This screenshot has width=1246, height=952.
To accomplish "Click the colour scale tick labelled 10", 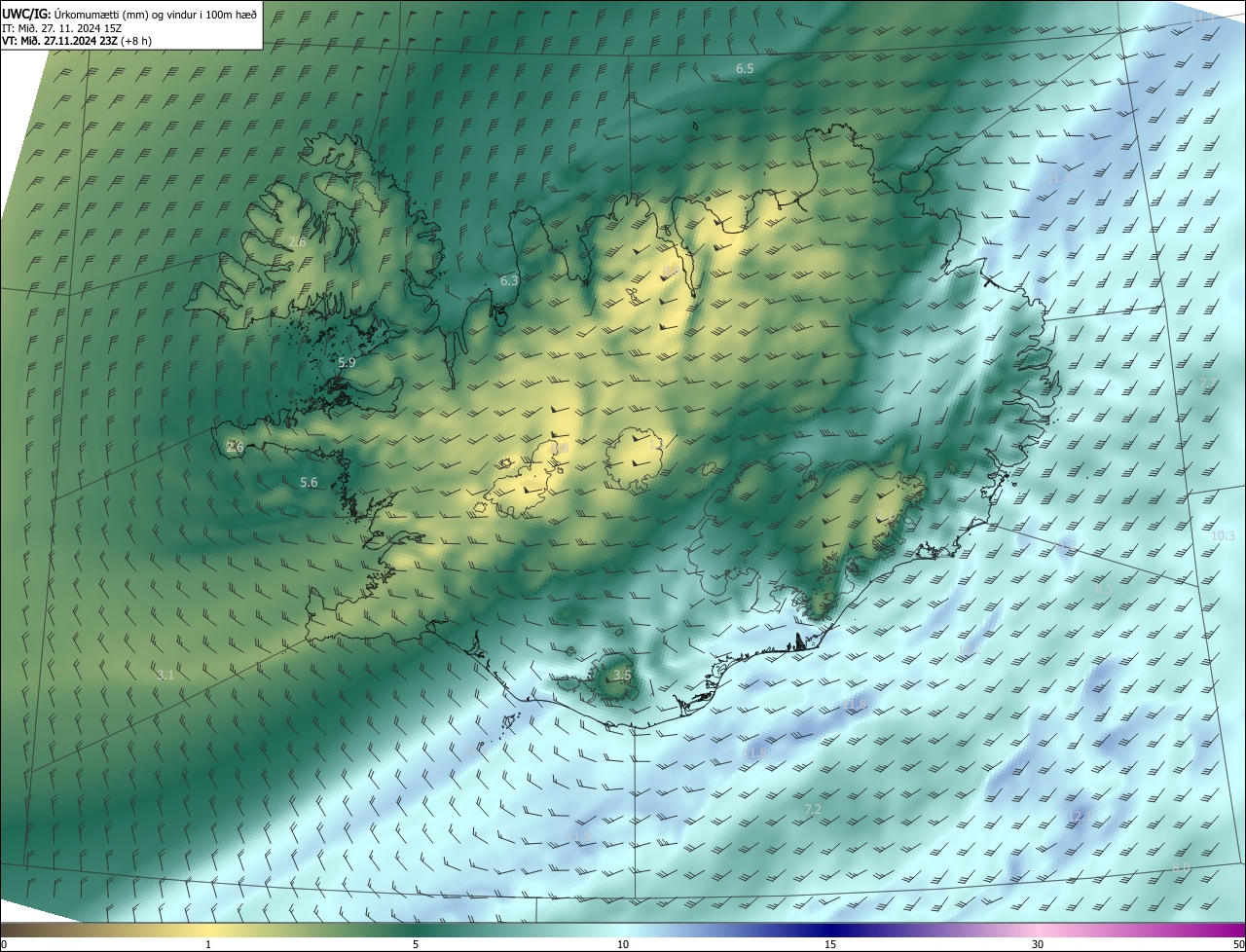I will click(623, 945).
